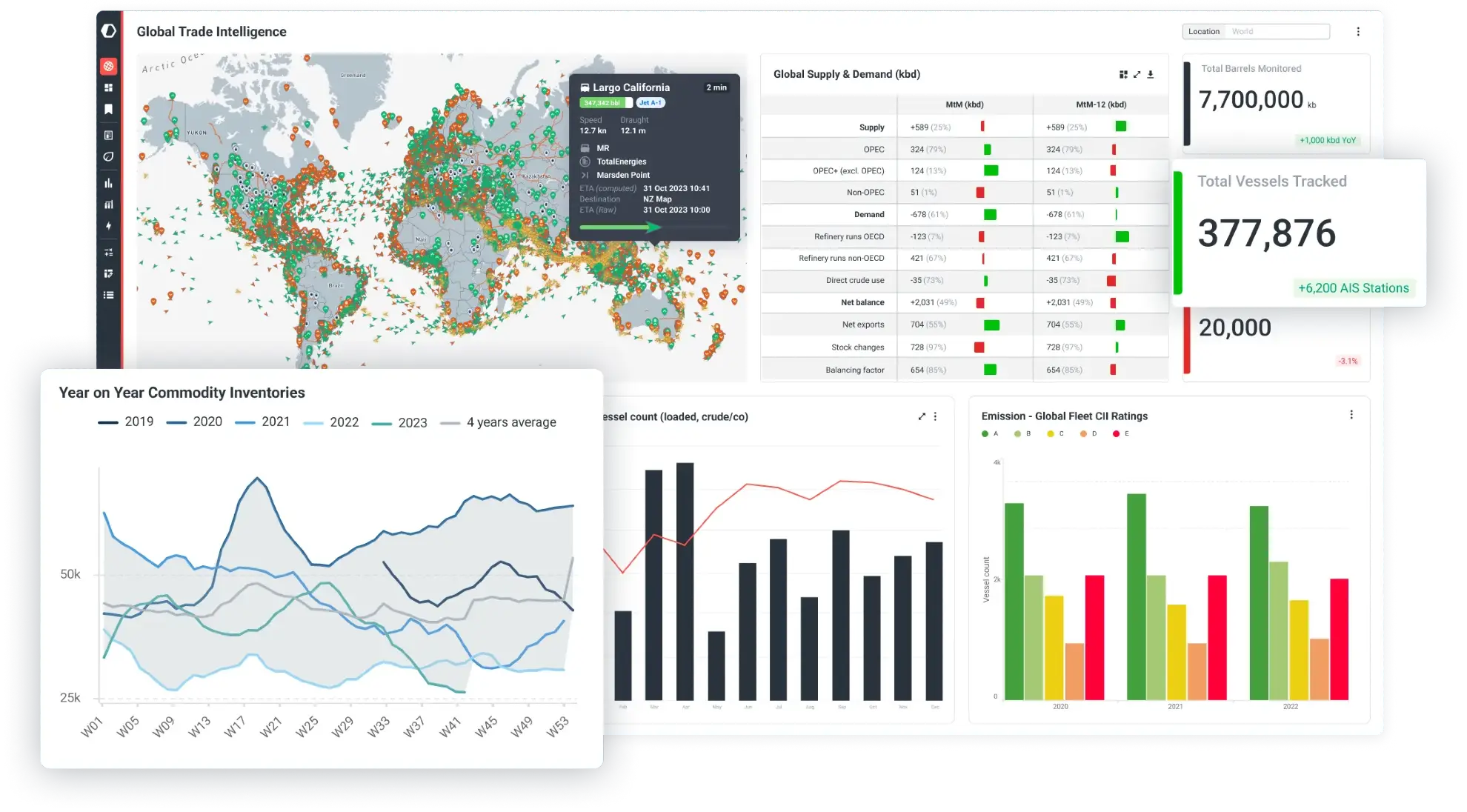Click the bookmark icon in the sidebar
The width and height of the screenshot is (1467, 812).
[109, 109]
